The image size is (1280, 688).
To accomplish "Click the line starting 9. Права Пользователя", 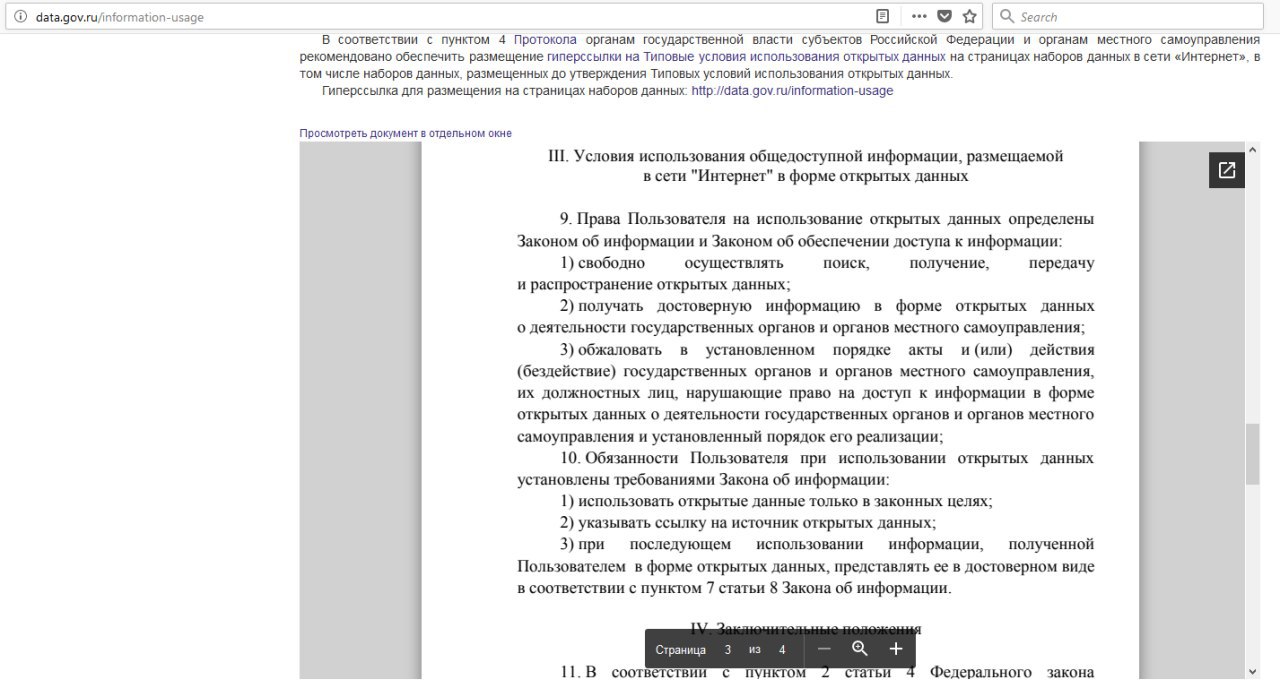I will pos(827,219).
